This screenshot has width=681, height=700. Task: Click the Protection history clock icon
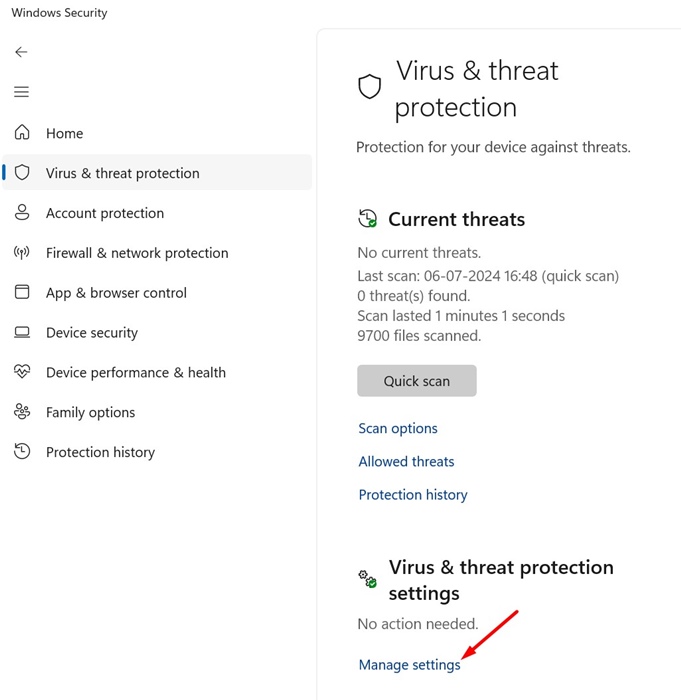(x=22, y=452)
